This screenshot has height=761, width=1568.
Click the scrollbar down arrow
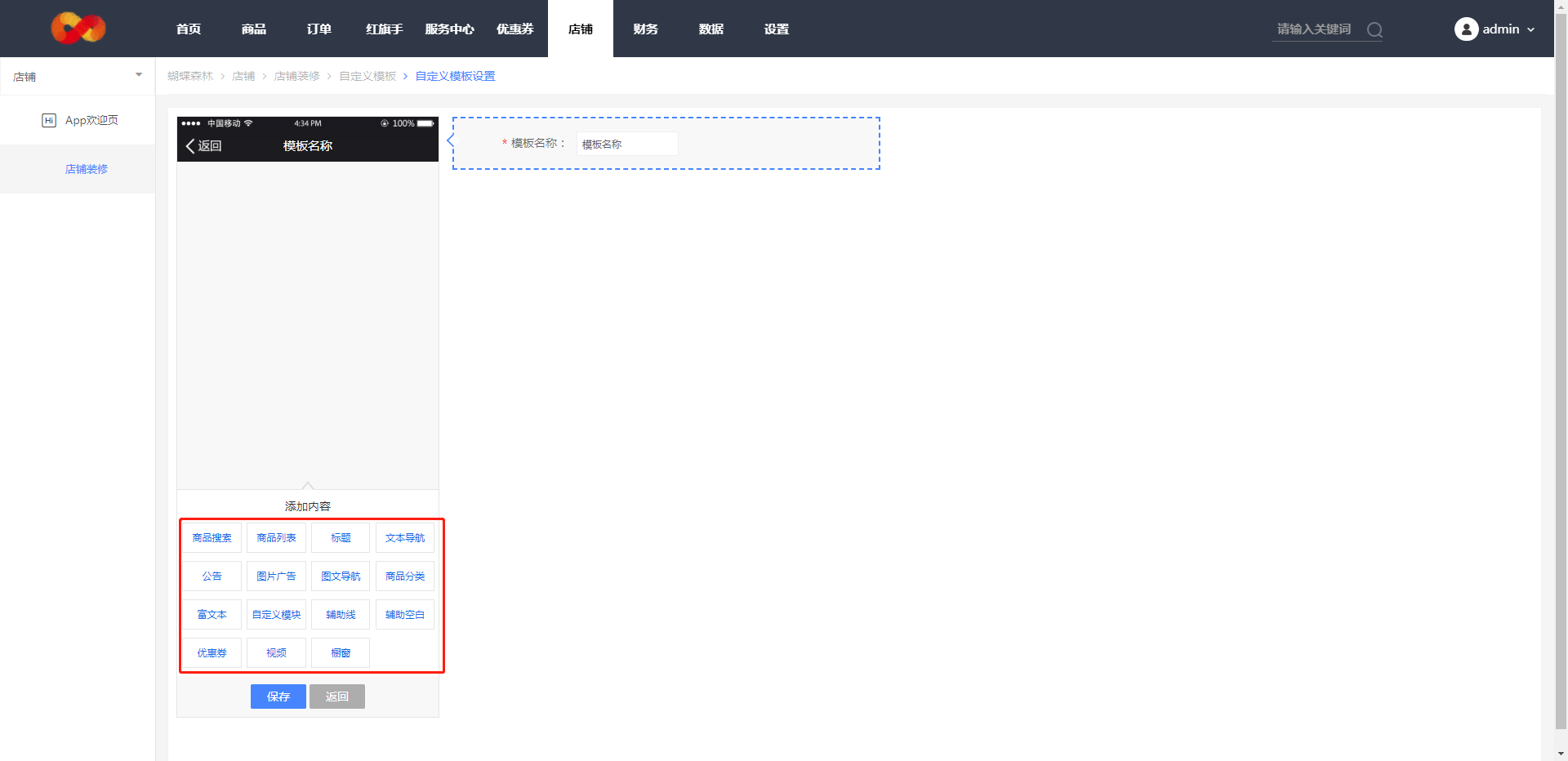click(1561, 754)
